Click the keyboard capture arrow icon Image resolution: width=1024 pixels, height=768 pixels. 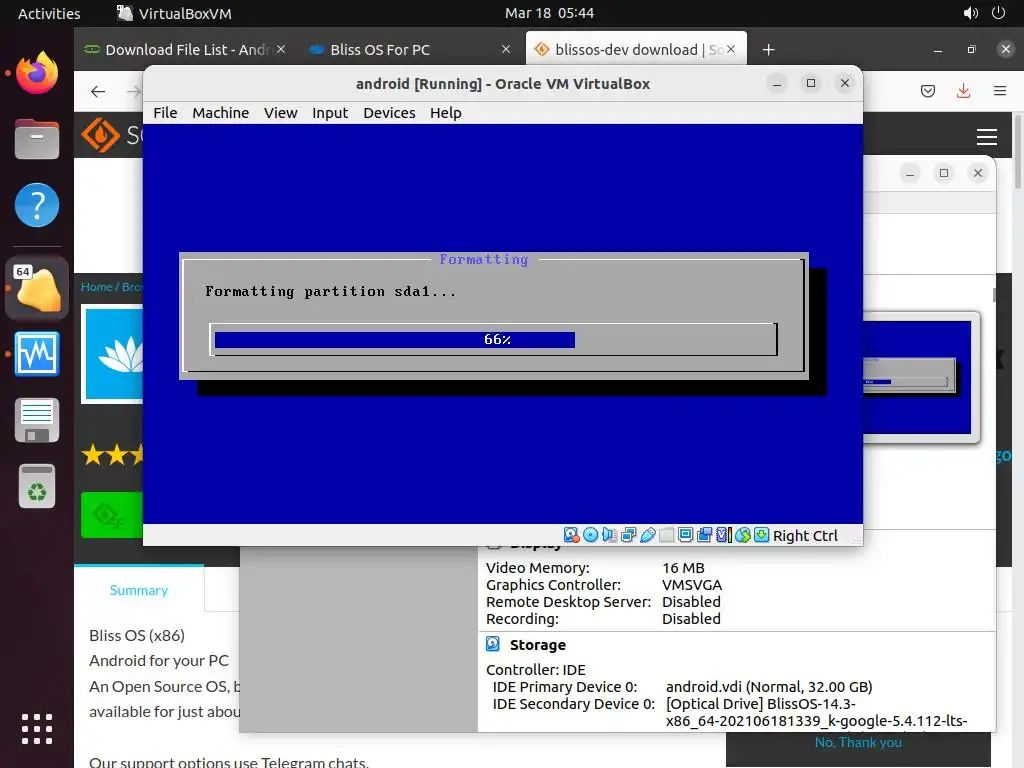coord(761,535)
